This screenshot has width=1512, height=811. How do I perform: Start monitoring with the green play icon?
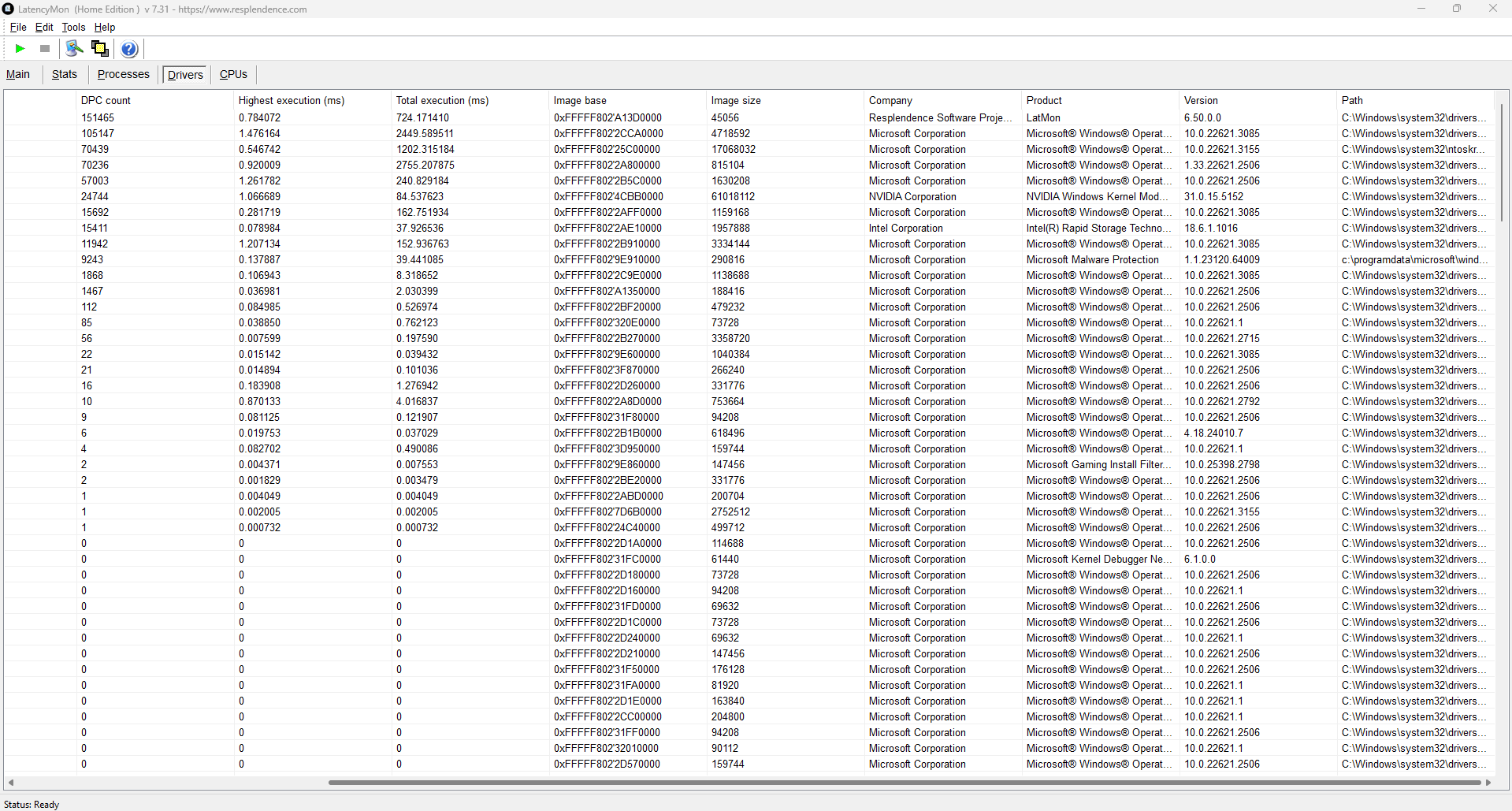[x=20, y=49]
